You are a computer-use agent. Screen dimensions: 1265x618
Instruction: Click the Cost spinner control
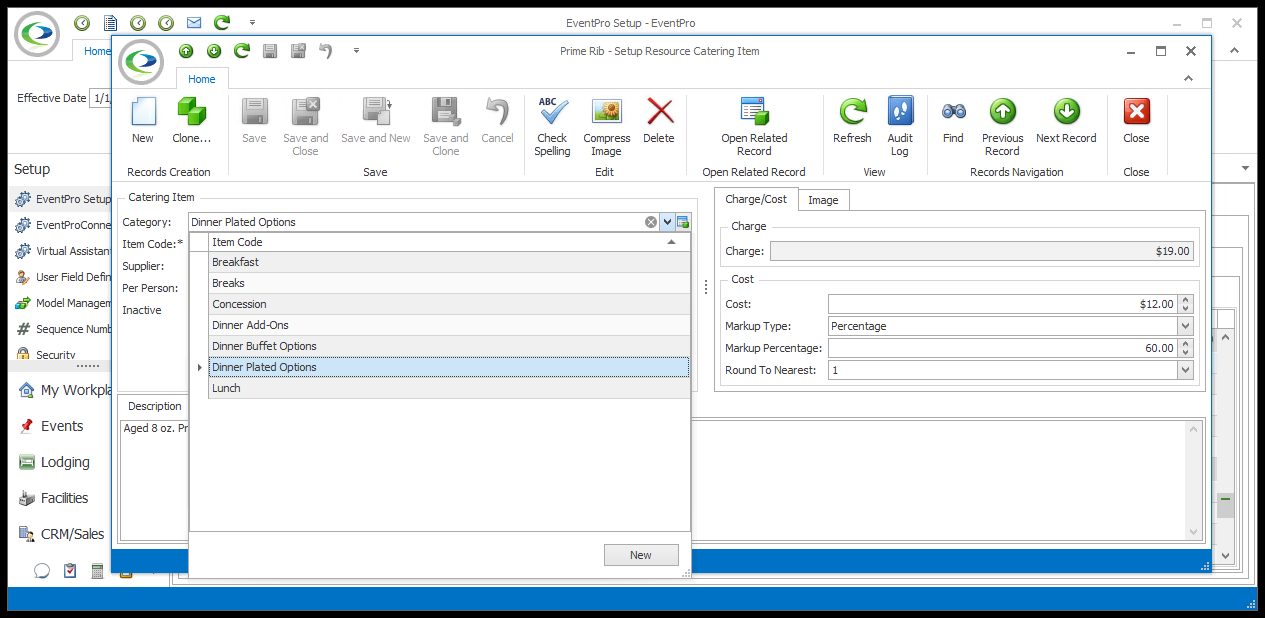pos(1186,304)
